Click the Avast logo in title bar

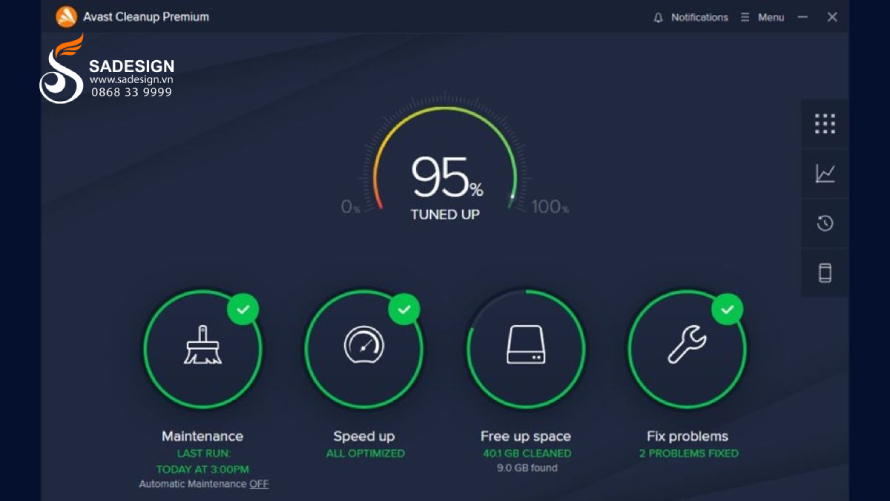point(66,16)
